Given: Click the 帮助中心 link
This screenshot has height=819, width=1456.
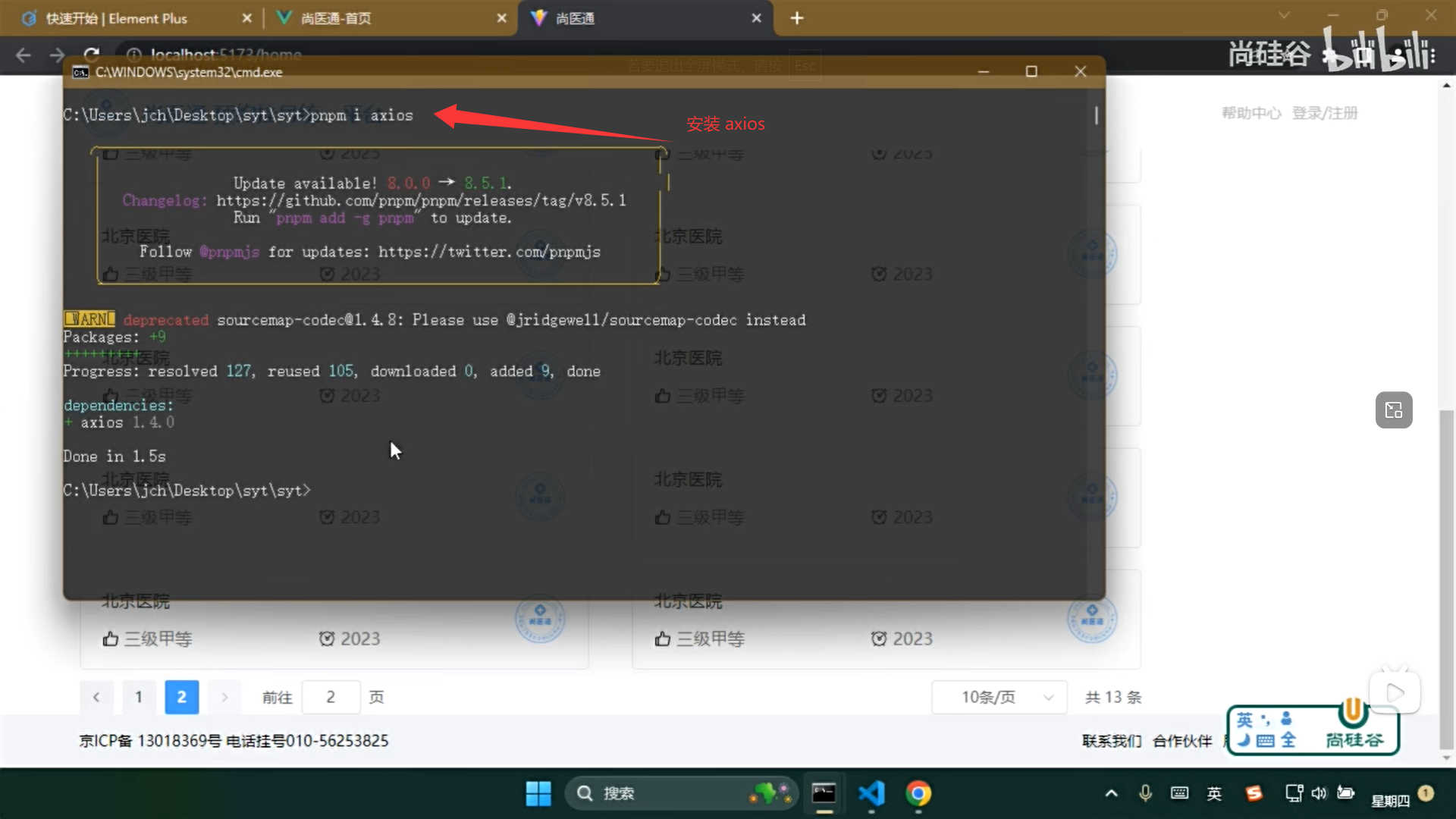Looking at the screenshot, I should pyautogui.click(x=1251, y=113).
